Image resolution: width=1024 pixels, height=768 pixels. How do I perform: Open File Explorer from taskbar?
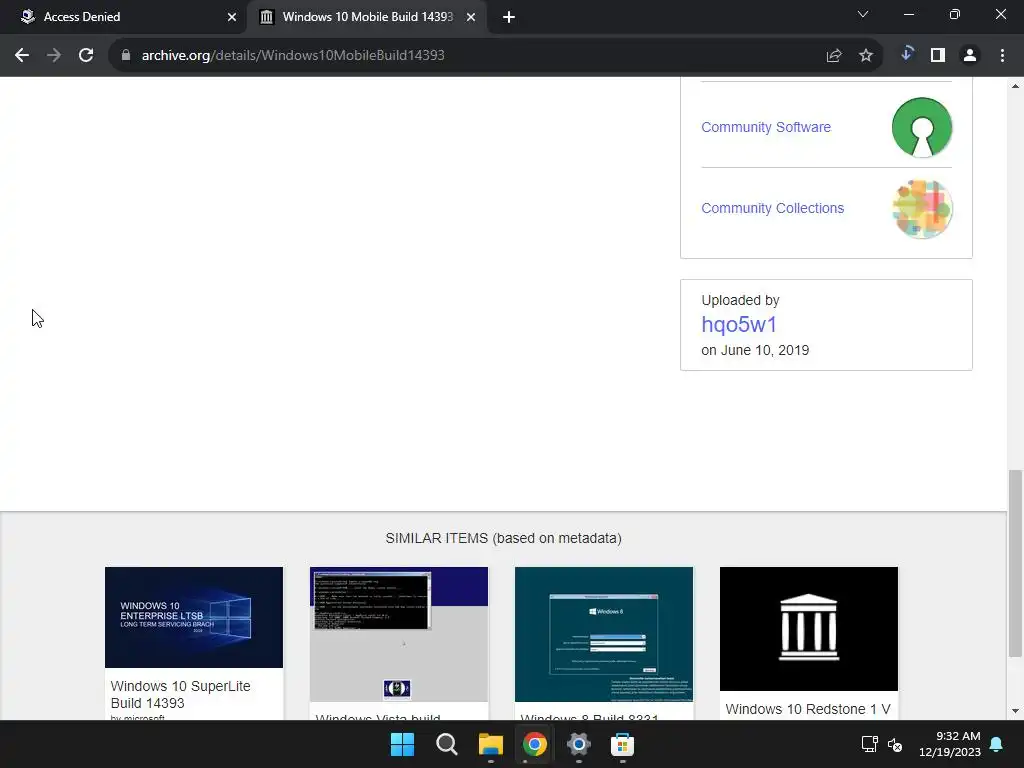click(490, 744)
